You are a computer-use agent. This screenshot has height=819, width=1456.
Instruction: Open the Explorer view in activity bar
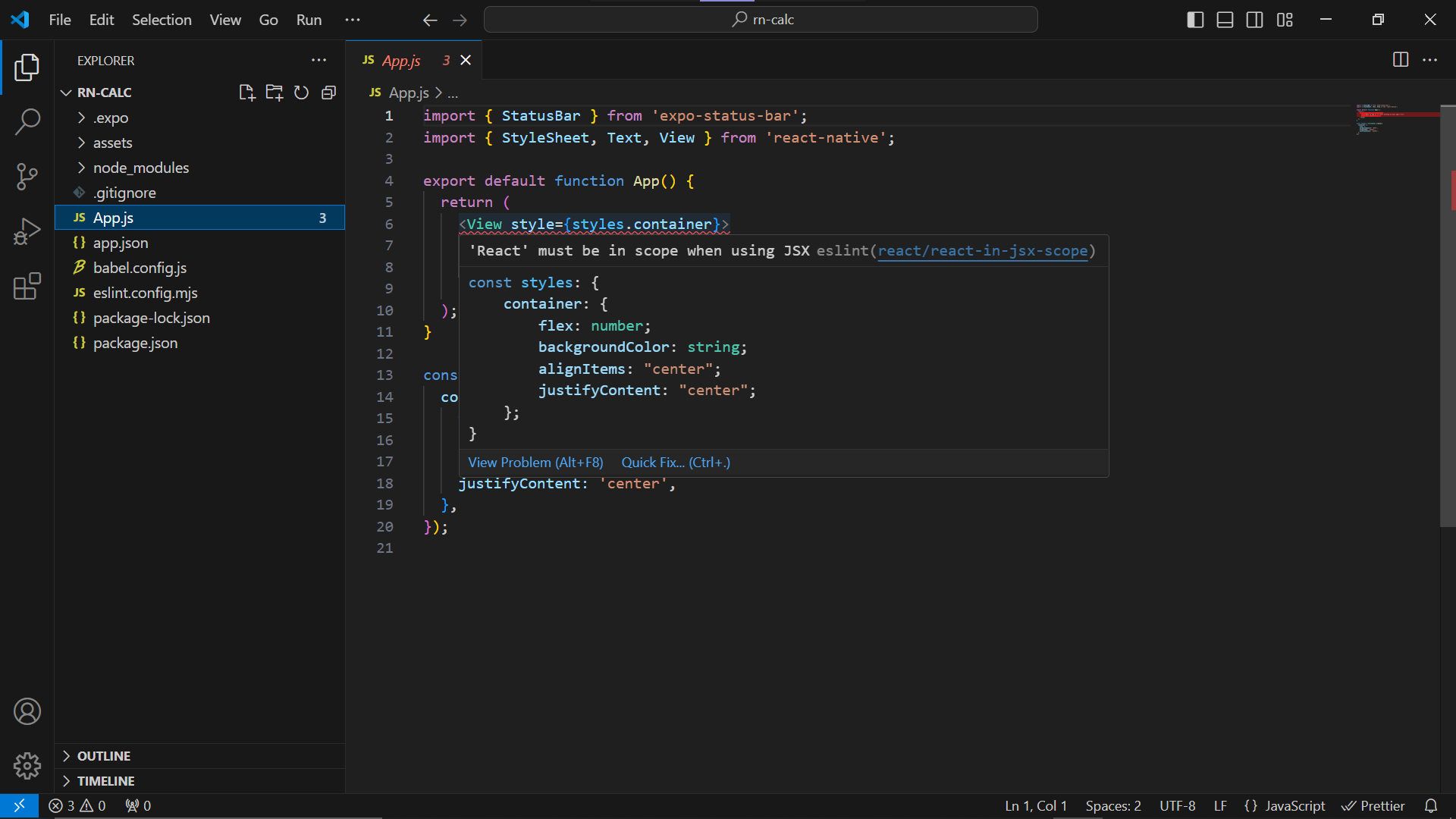point(27,67)
